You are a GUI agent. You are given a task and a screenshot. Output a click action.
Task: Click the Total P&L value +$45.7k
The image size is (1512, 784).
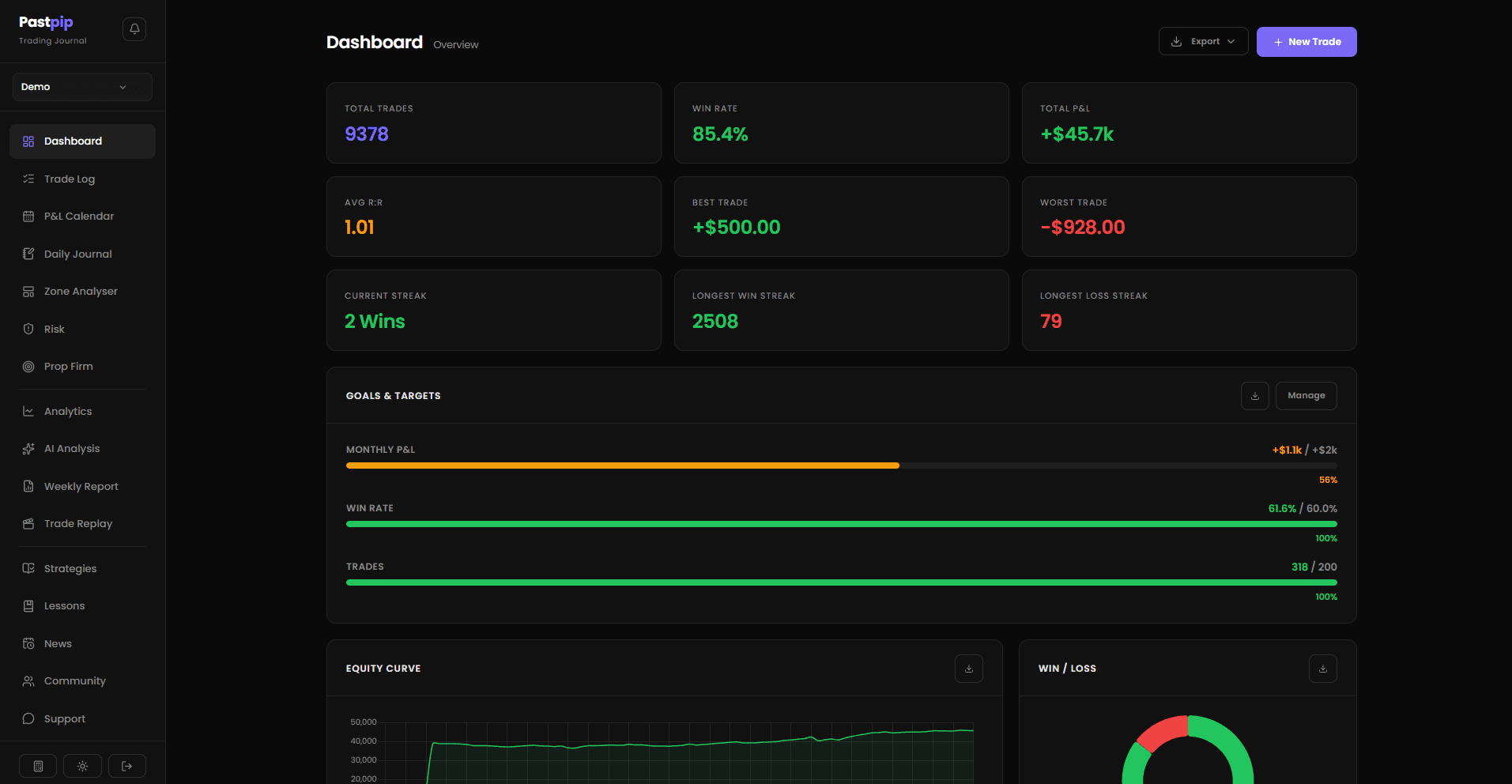point(1076,134)
